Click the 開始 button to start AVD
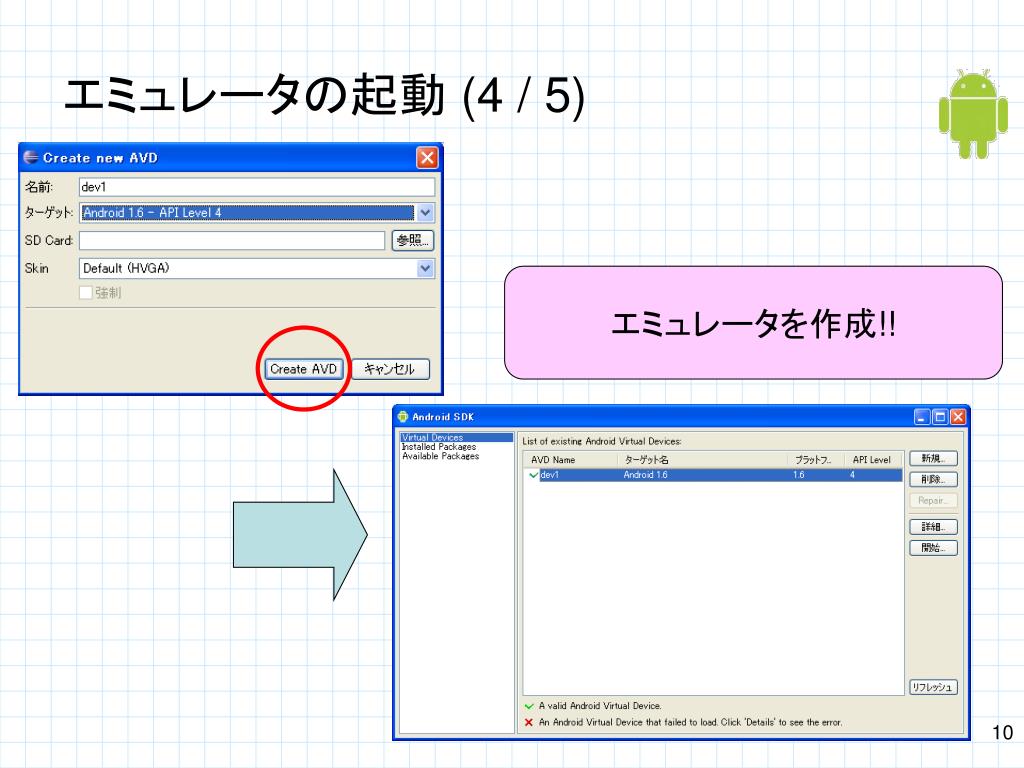Screen dimensions: 1024x768 [933, 548]
